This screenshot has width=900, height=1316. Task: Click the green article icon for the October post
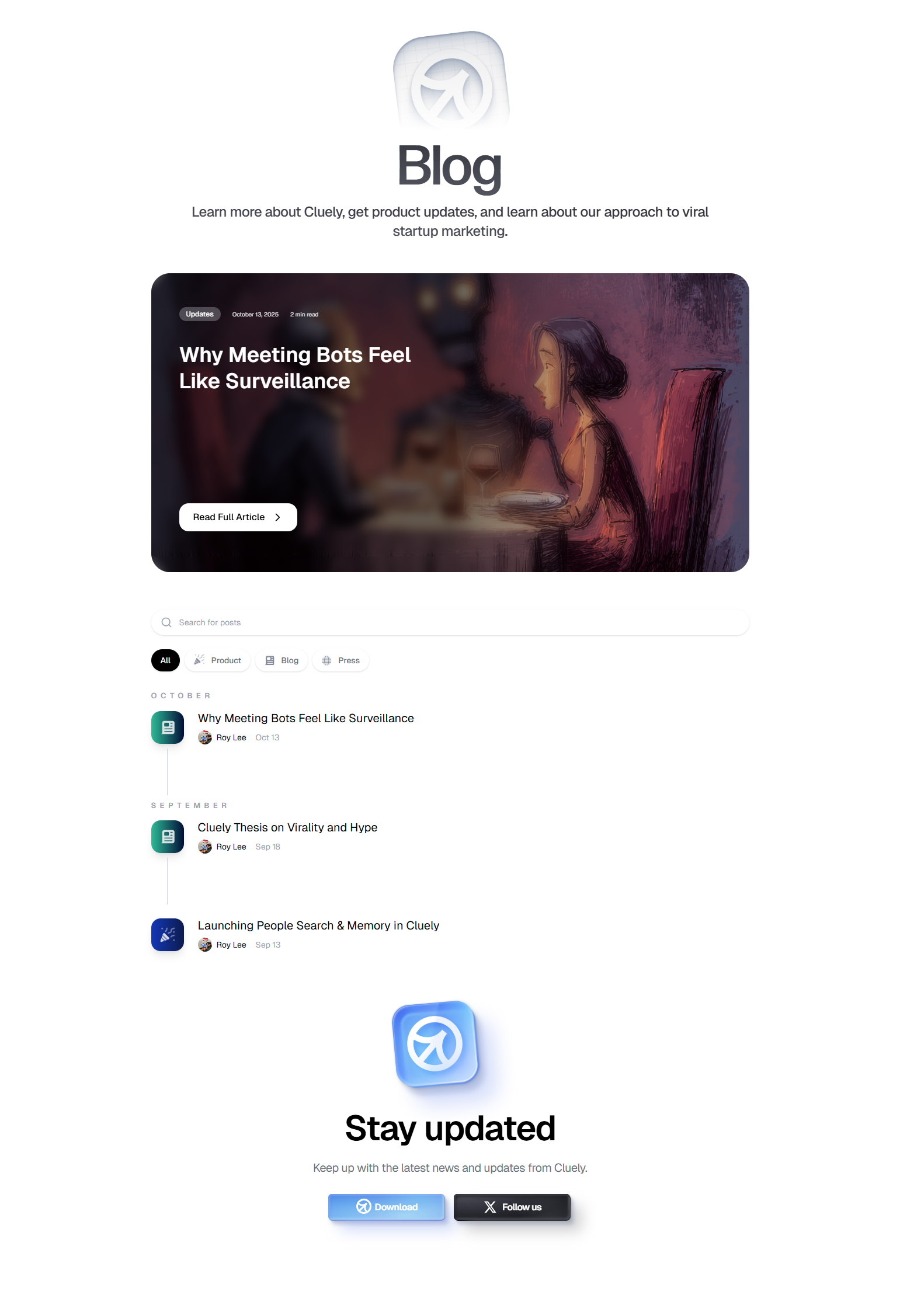coord(168,727)
